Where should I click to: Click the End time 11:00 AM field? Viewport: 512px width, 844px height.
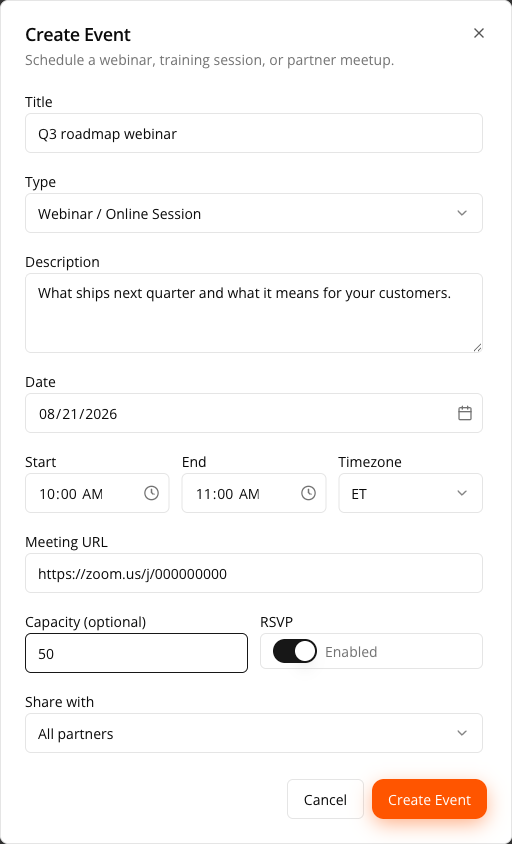254,493
